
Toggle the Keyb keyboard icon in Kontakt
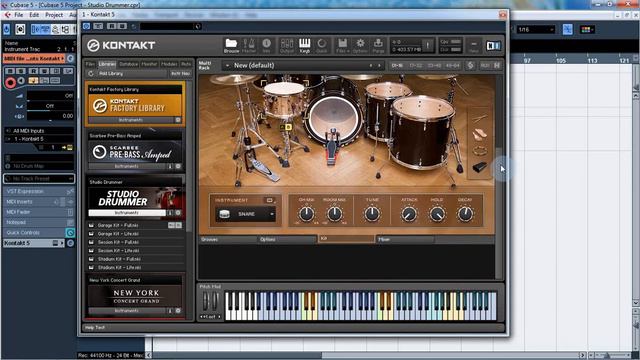pyautogui.click(x=304, y=45)
